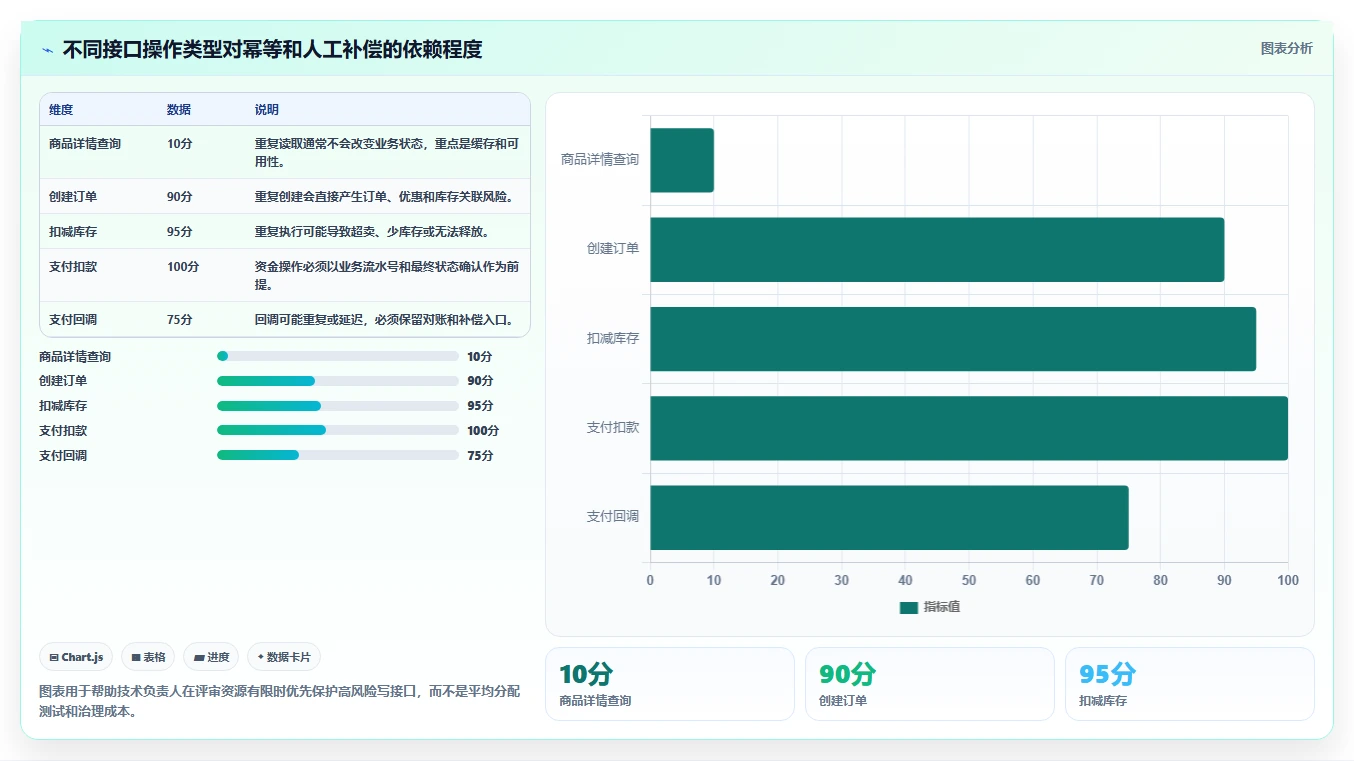This screenshot has height=761, width=1354.
Task: Click the lightning icon beside the title
Action: coord(47,50)
